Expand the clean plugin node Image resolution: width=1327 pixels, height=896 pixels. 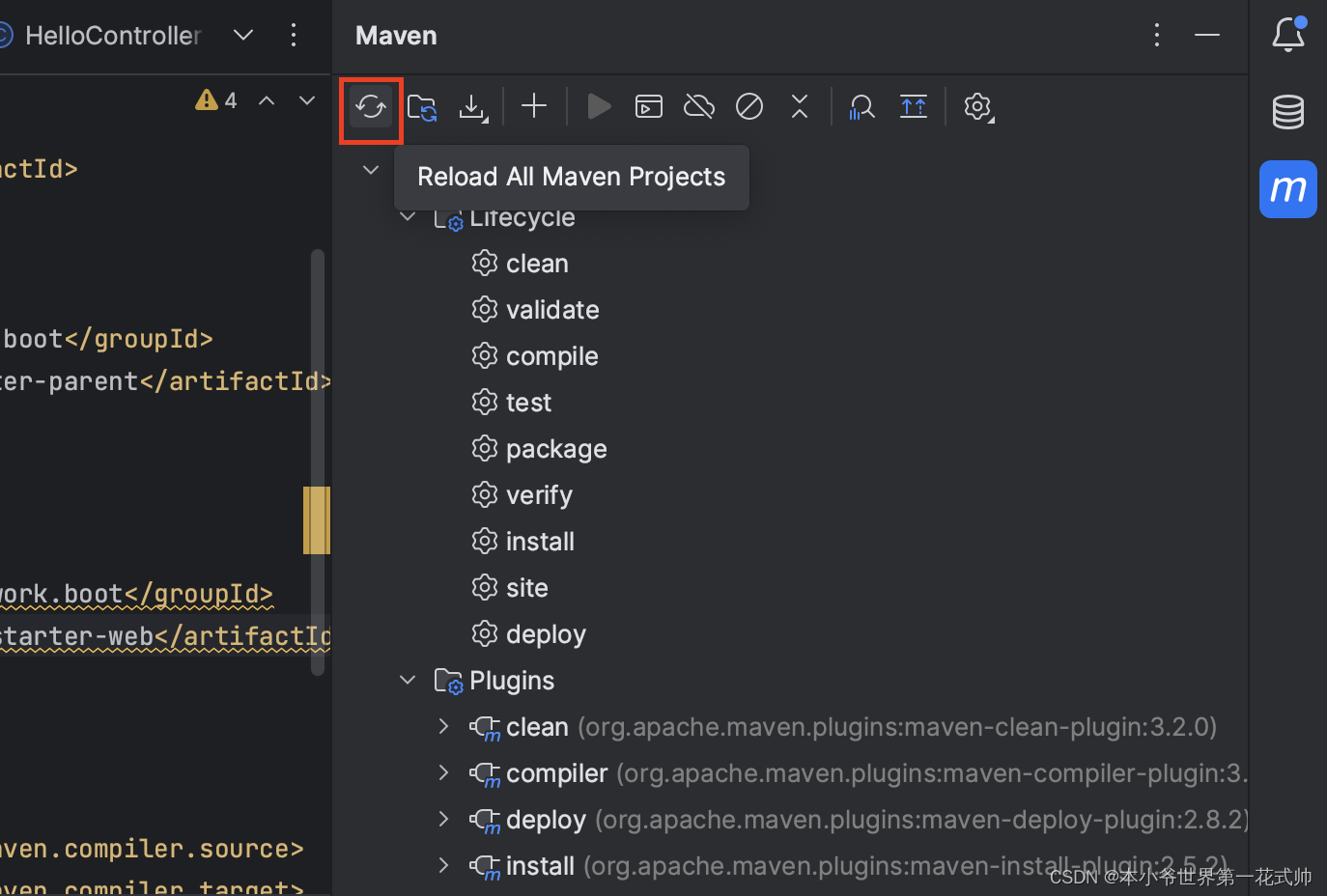coord(443,726)
